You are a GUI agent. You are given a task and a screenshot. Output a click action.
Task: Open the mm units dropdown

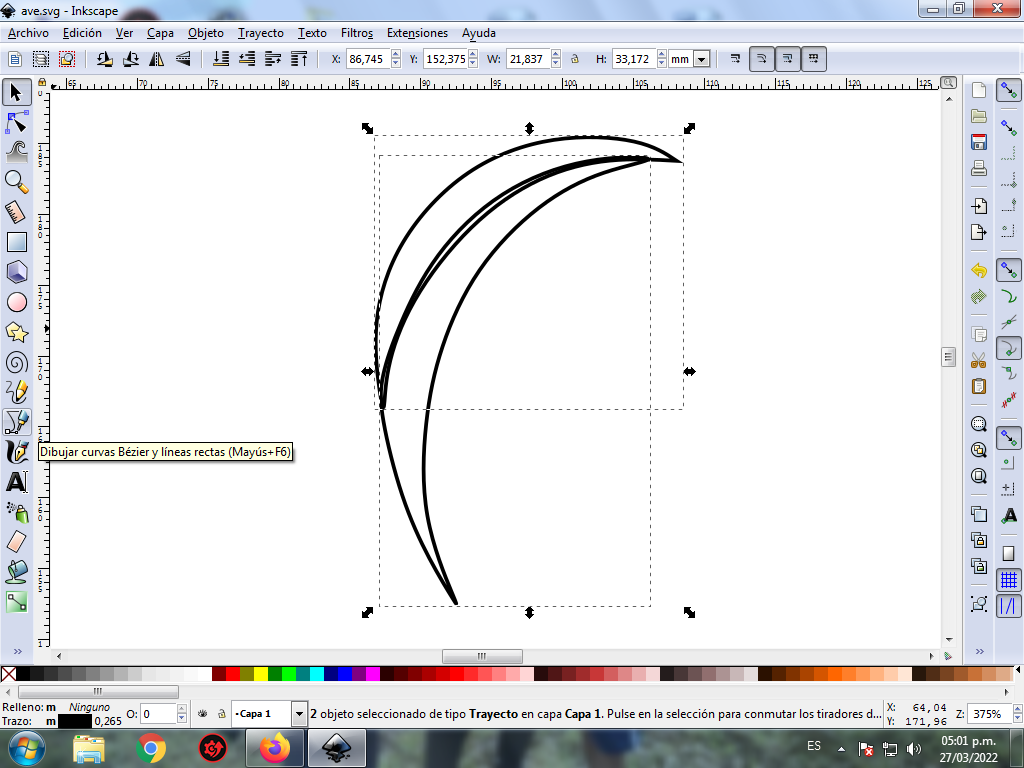(x=701, y=60)
